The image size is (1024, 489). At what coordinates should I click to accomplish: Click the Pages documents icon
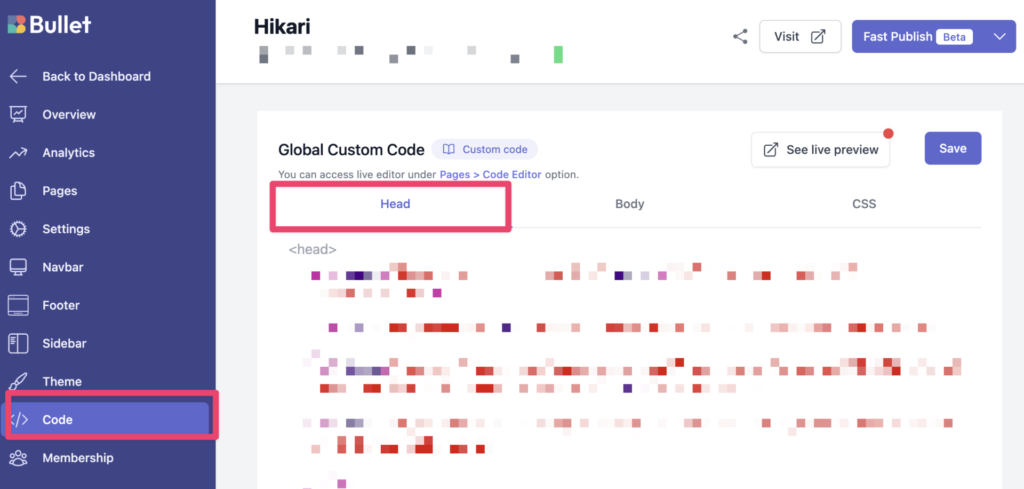[x=18, y=191]
